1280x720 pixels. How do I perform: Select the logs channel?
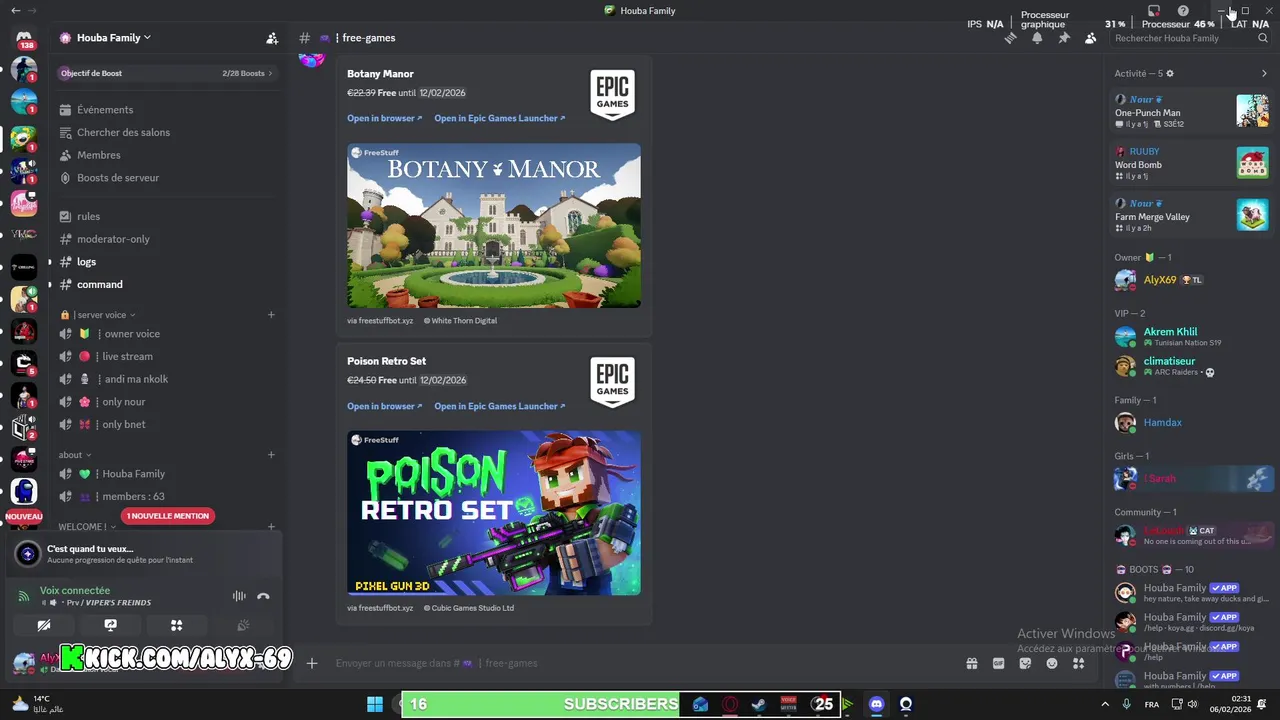(x=168, y=262)
